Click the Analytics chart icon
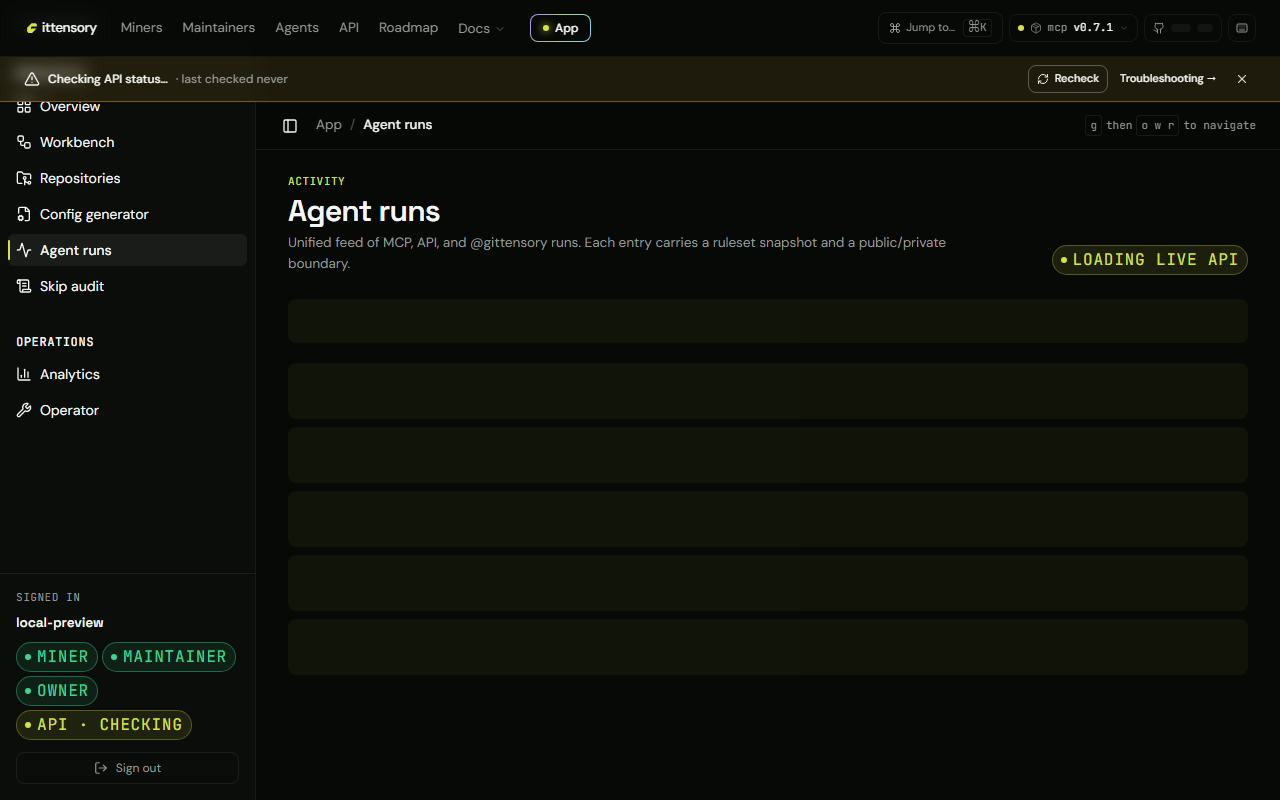The width and height of the screenshot is (1280, 800). (24, 374)
